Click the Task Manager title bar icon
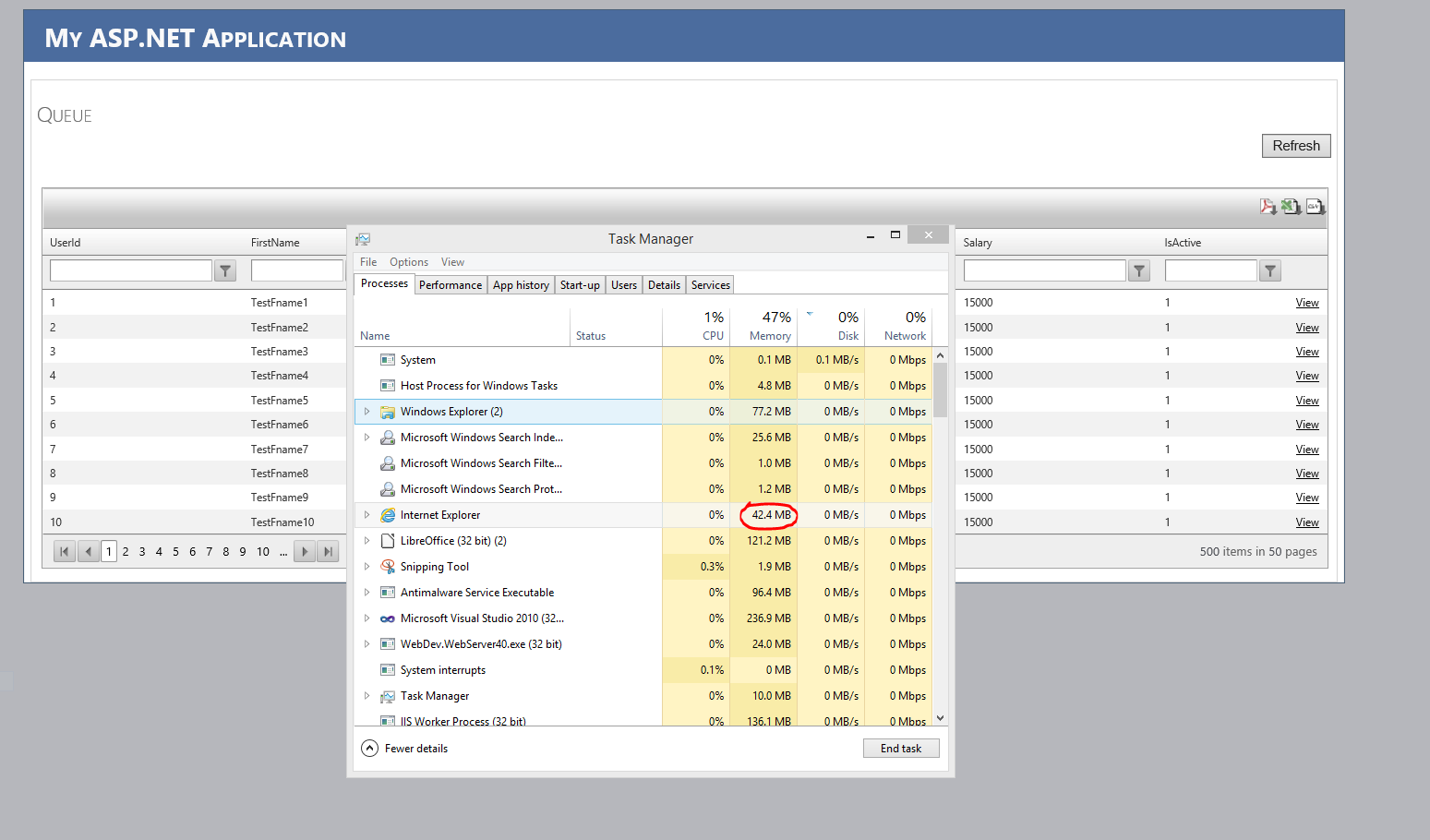 (363, 239)
